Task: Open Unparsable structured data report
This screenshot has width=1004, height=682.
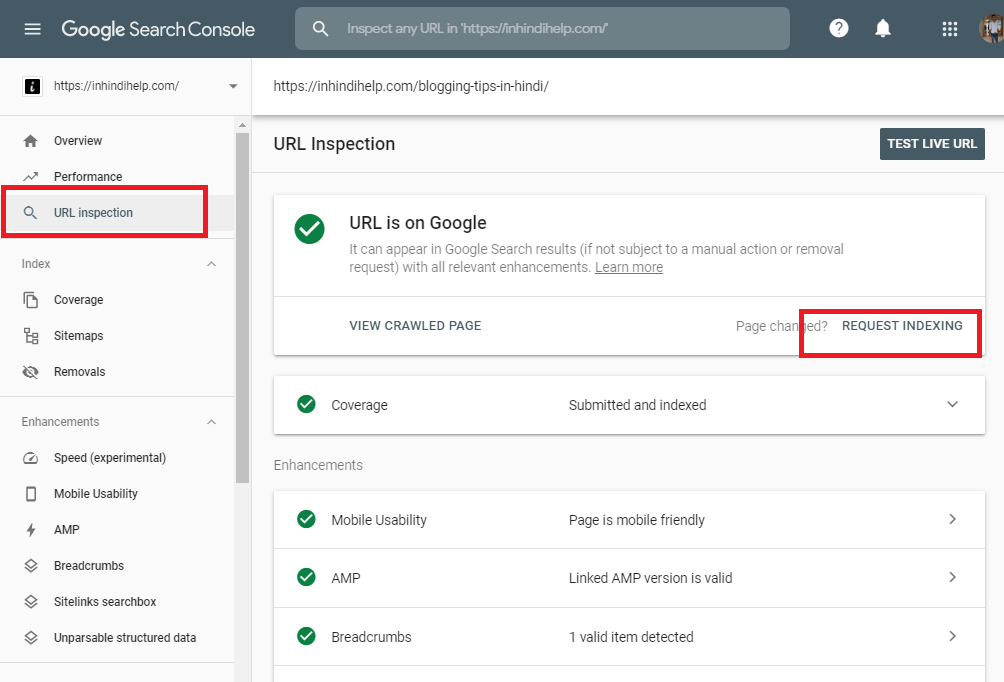Action: (x=125, y=637)
